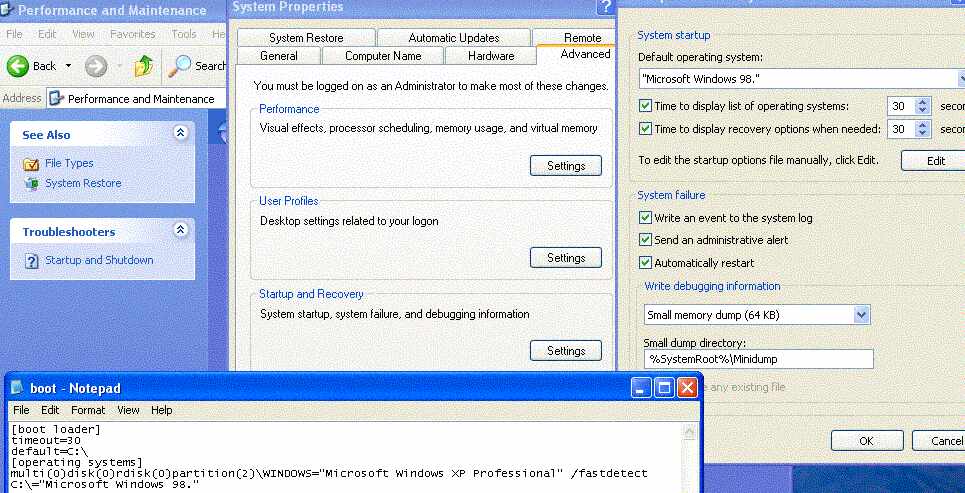Viewport: 965px width, 493px height.
Task: Open Notepad View menu
Action: pyautogui.click(x=128, y=410)
